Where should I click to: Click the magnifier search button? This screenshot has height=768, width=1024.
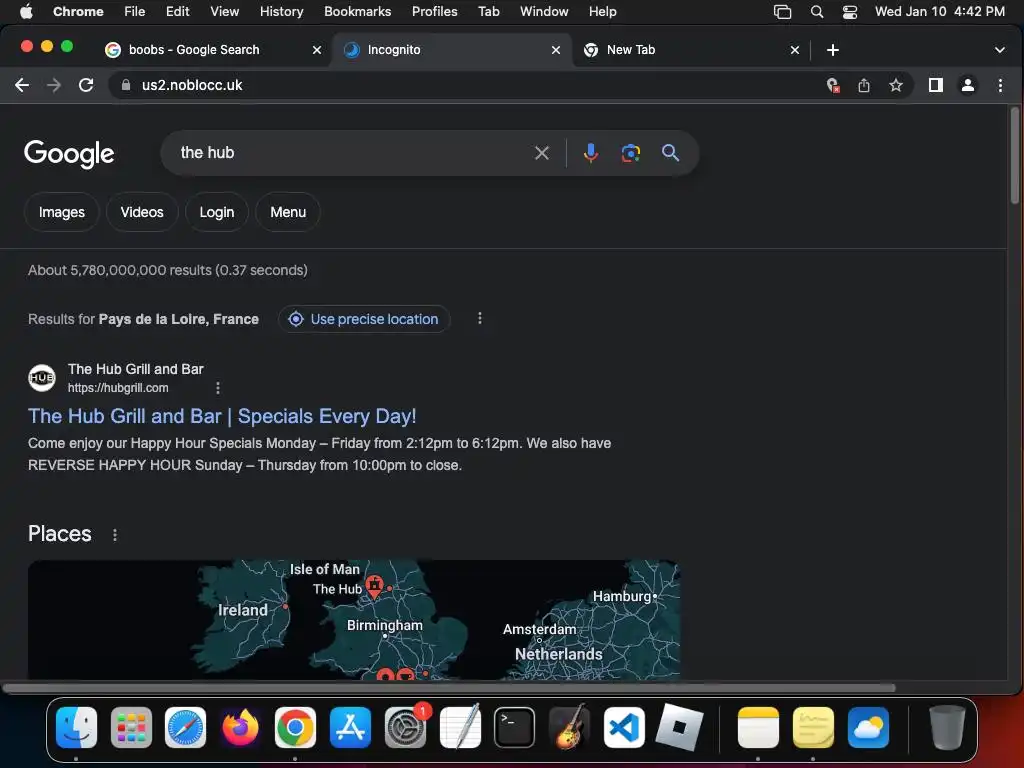pos(670,153)
